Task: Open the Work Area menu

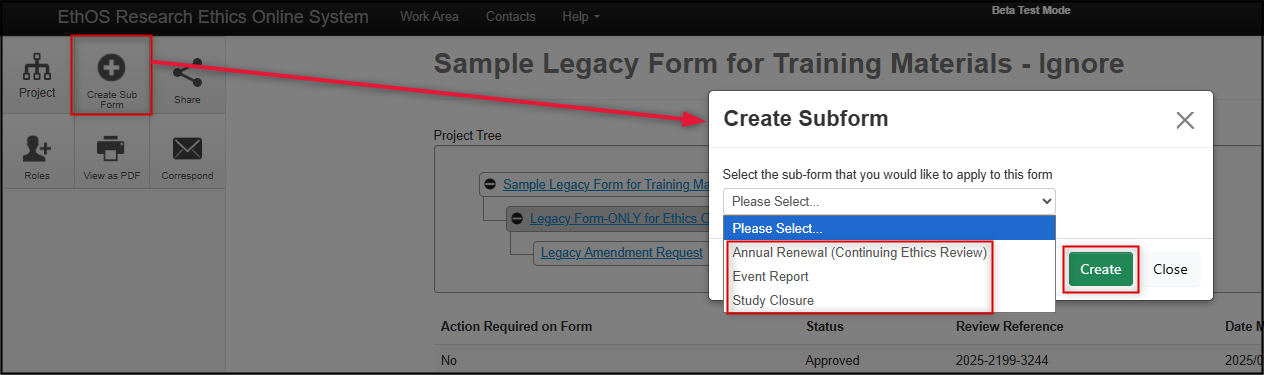Action: point(429,17)
